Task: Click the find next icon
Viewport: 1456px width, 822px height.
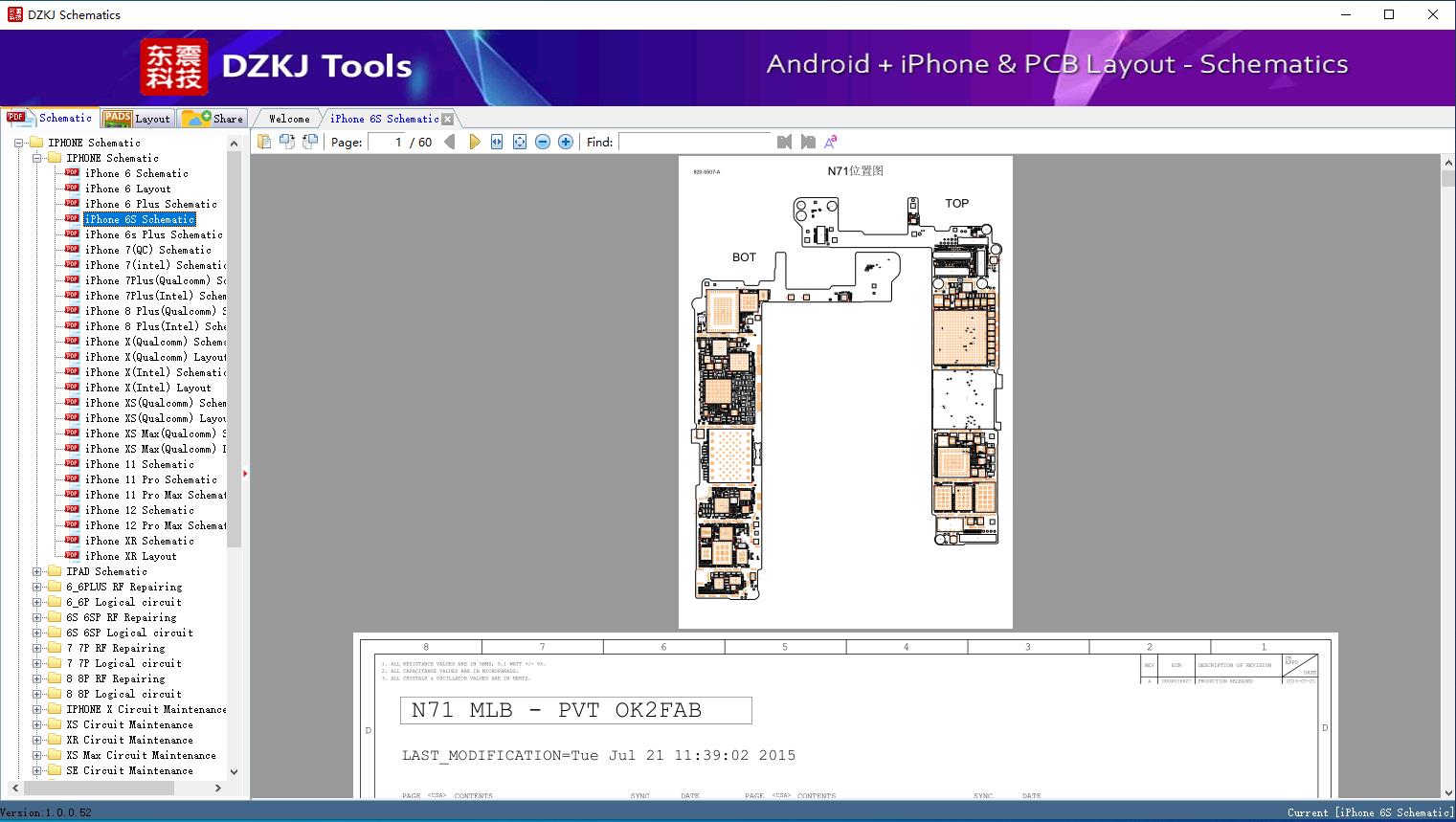Action: (808, 142)
